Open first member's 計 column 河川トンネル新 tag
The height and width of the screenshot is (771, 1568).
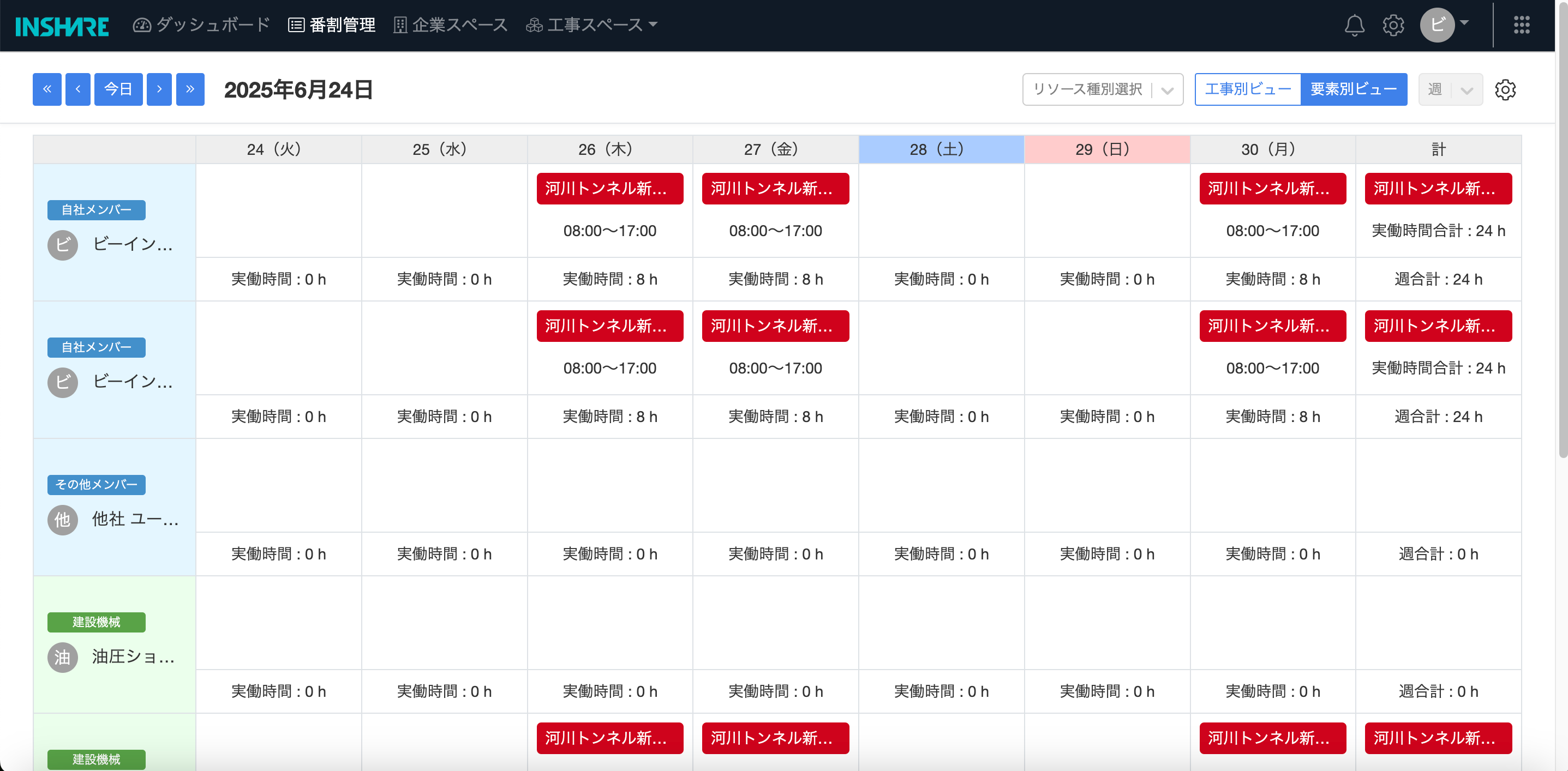(1438, 189)
